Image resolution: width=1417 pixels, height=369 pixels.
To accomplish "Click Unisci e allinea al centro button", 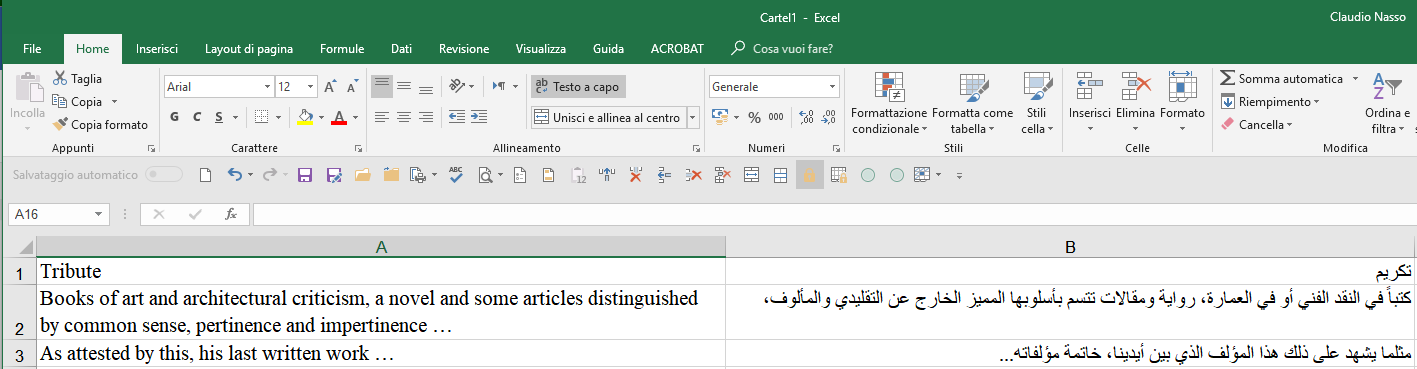I will point(608,118).
